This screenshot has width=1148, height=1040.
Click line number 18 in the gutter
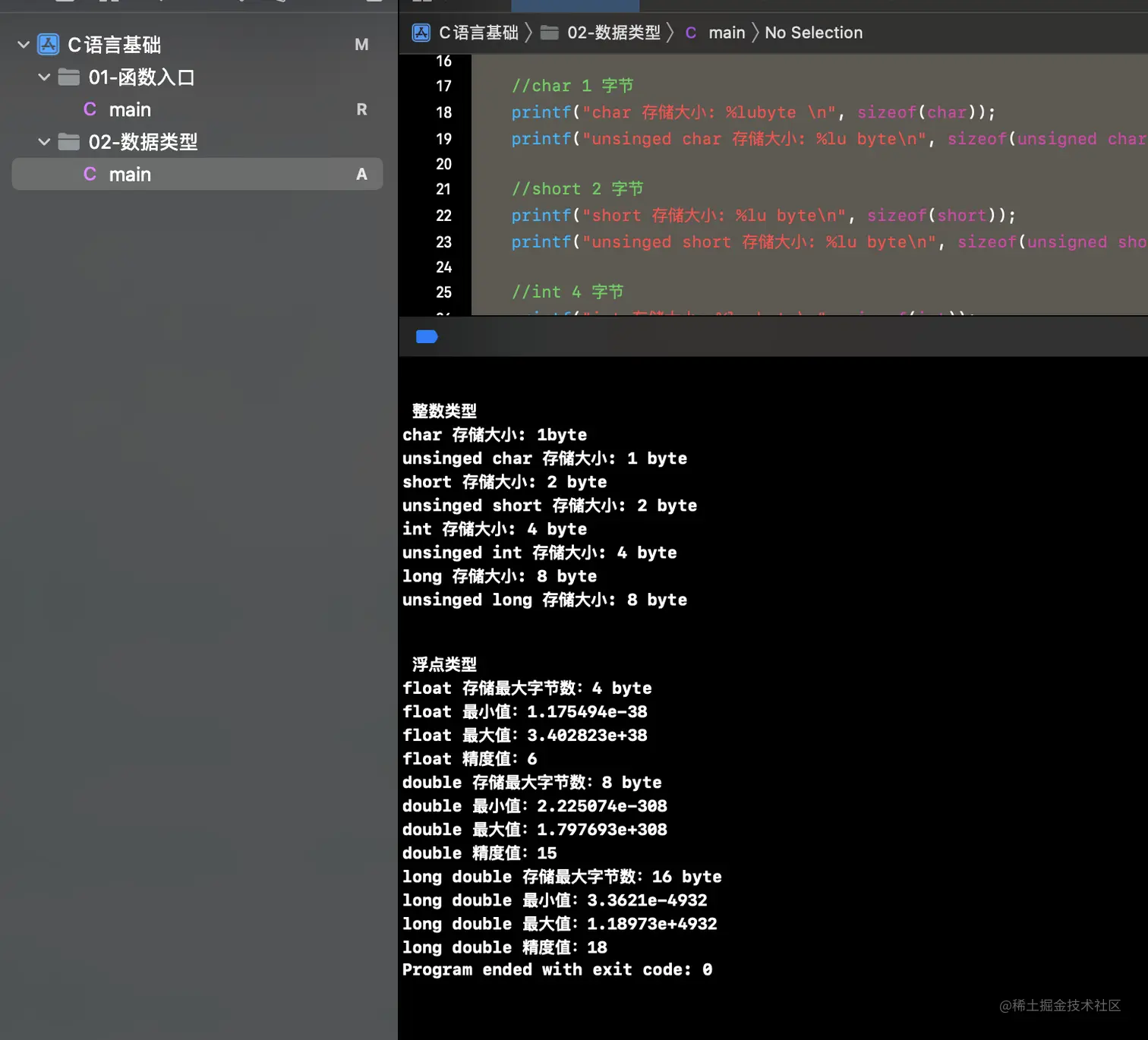click(444, 112)
